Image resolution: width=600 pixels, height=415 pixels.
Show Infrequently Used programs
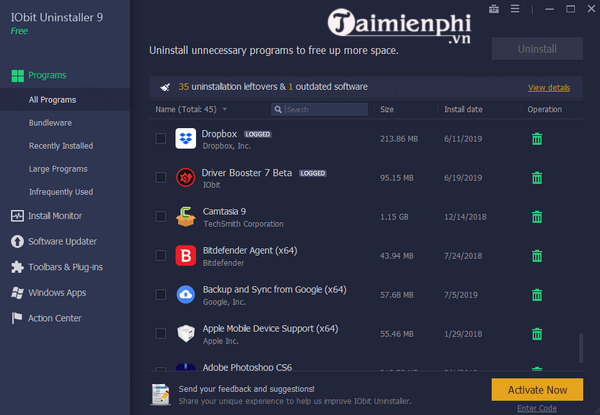tap(61, 192)
